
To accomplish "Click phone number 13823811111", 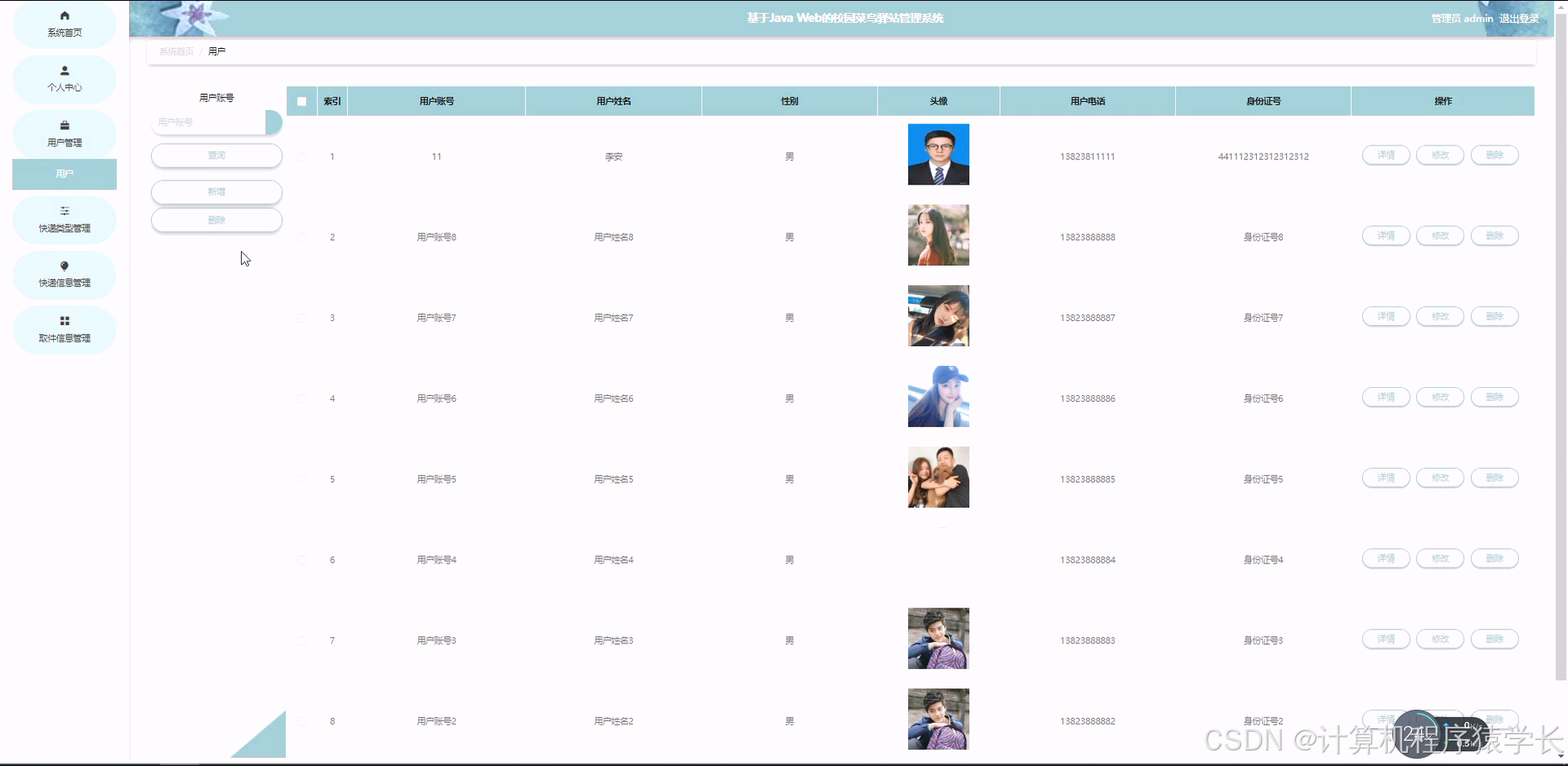I will pyautogui.click(x=1088, y=157).
